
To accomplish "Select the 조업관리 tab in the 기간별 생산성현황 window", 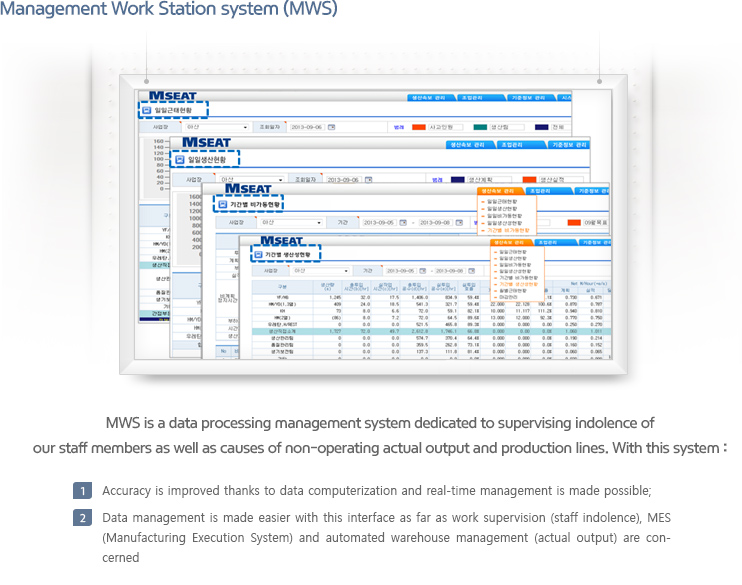I will 556,242.
